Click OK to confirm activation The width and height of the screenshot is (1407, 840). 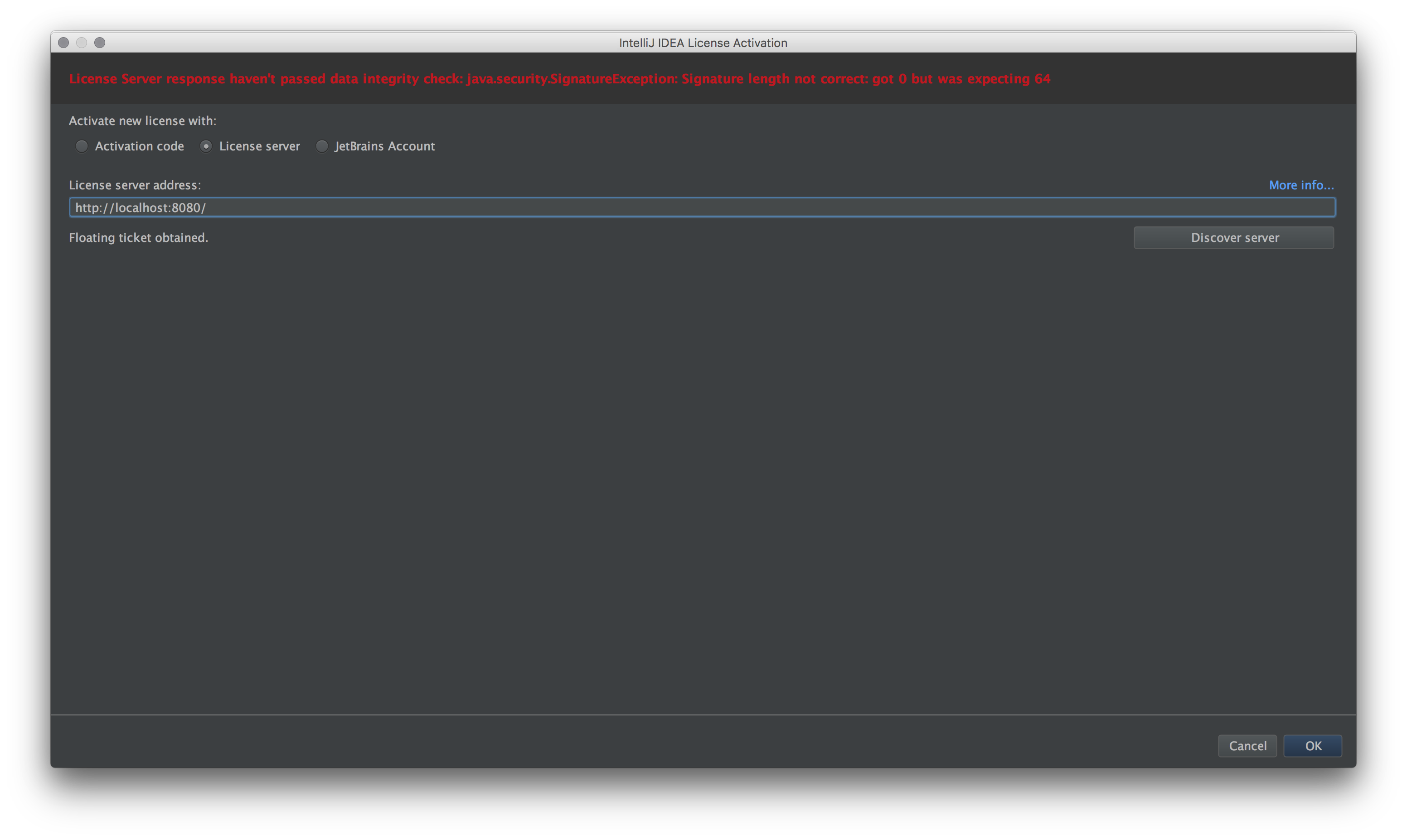point(1313,745)
